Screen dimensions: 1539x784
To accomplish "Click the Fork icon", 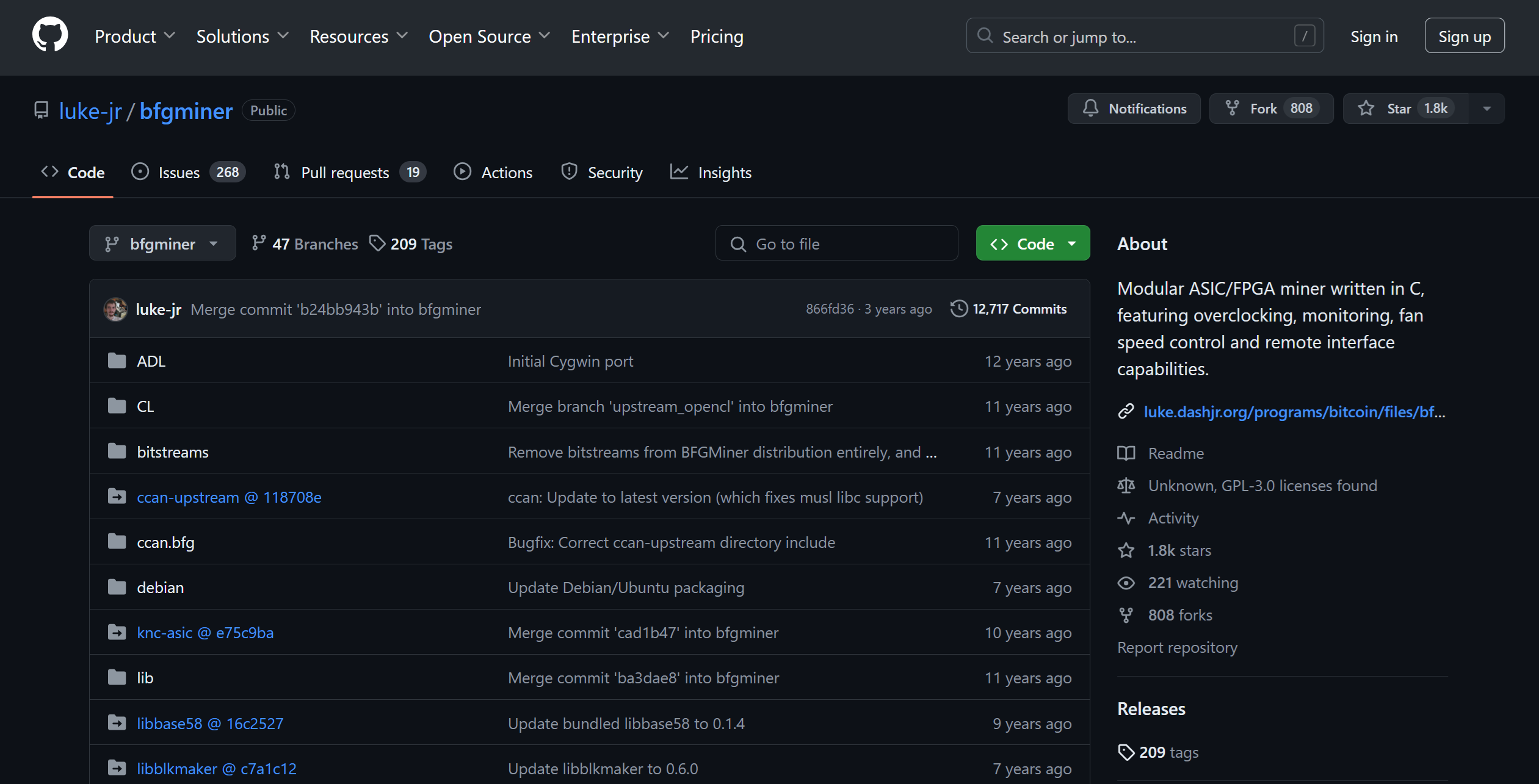I will pos(1232,109).
